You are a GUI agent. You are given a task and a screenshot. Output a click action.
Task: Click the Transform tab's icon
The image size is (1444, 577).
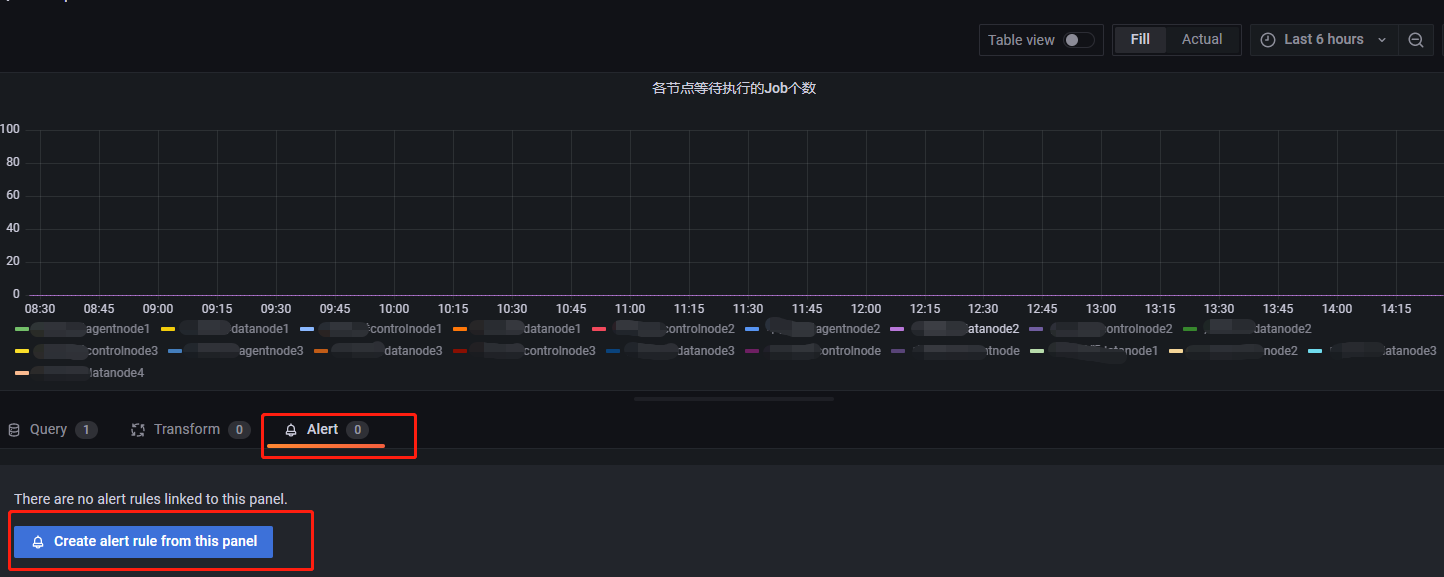tap(138, 430)
